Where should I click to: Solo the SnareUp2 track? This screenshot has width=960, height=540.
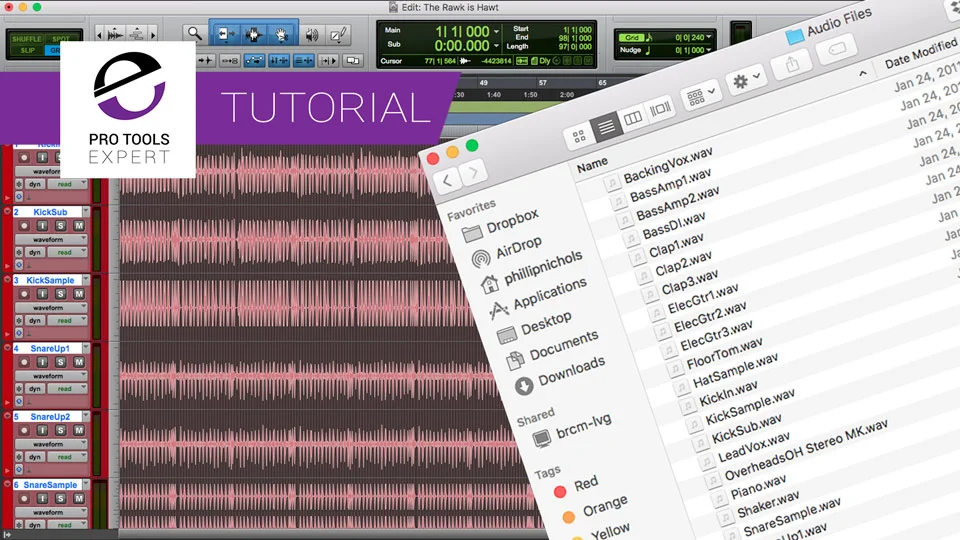tap(60, 430)
